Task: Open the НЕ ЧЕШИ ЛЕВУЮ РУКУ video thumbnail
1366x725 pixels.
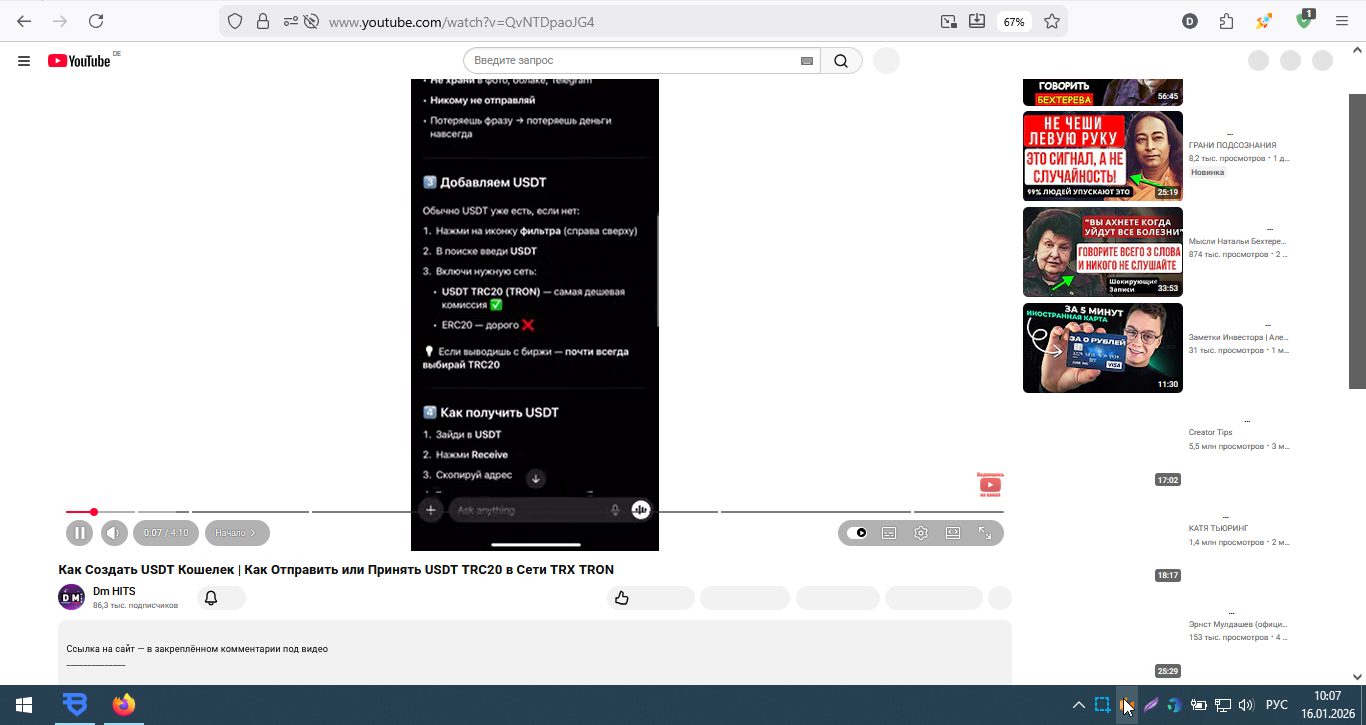Action: pyautogui.click(x=1103, y=155)
